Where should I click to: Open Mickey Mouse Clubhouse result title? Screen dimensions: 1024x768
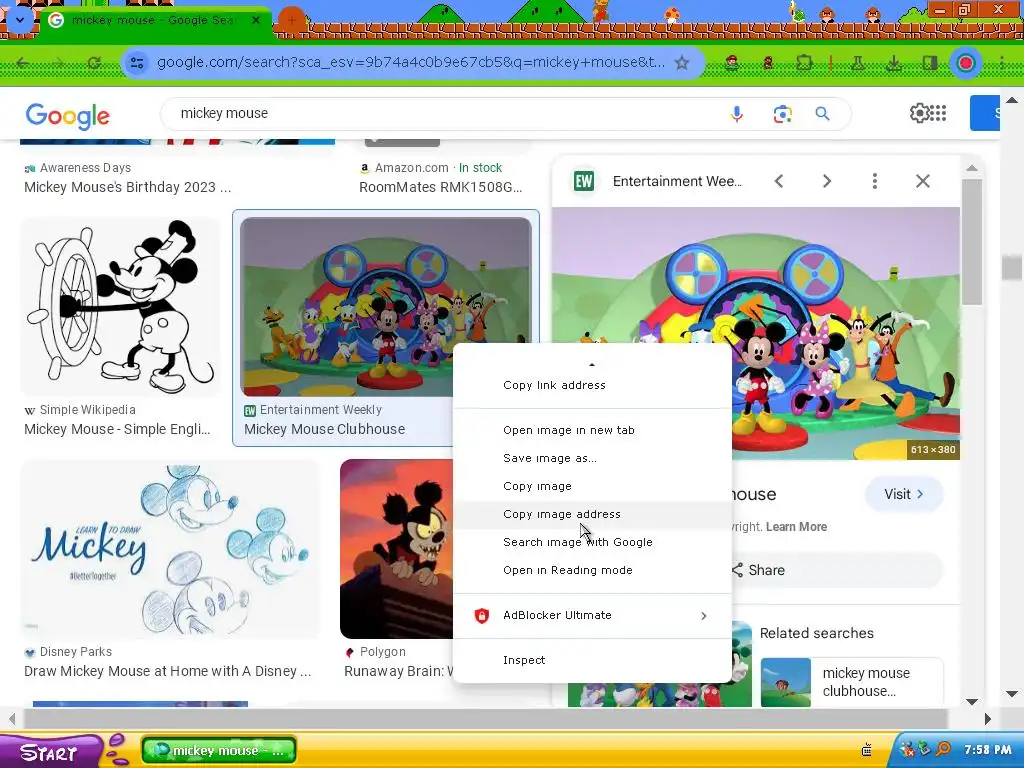(x=325, y=429)
